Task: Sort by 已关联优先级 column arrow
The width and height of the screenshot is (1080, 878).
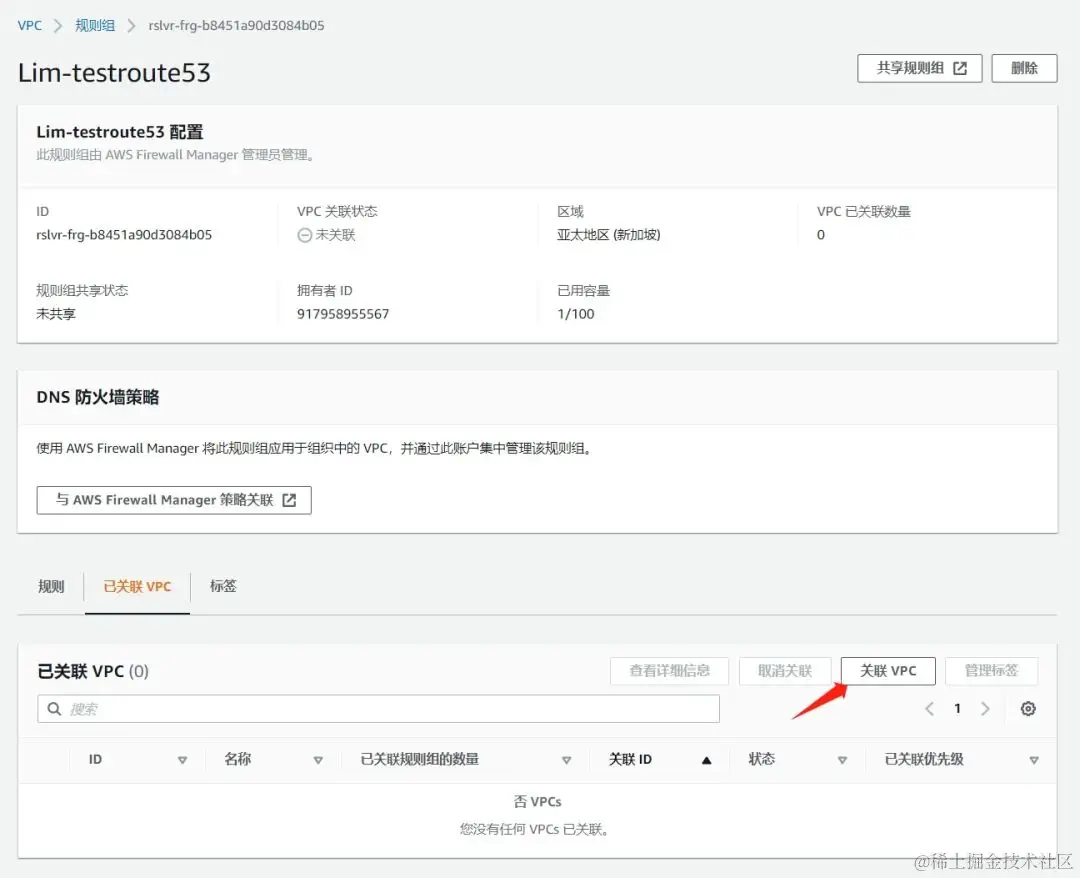Action: [1034, 760]
